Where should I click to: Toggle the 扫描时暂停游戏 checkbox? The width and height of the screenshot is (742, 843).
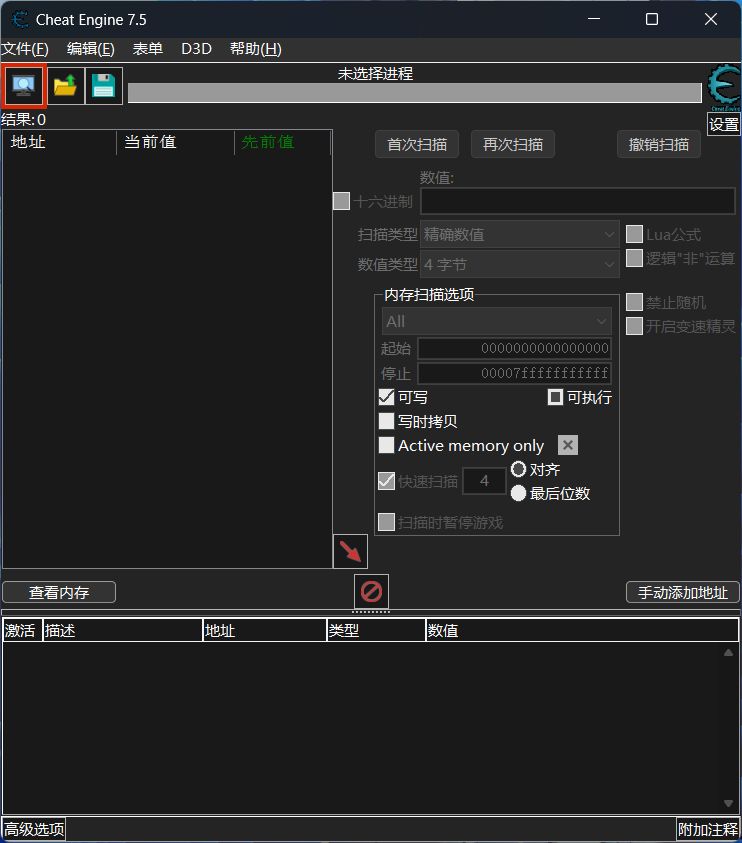387,522
